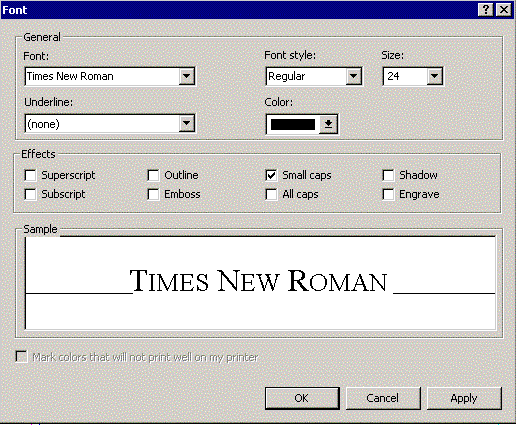Tick the Engrave checkbox
This screenshot has width=516, height=425.
coord(388,194)
